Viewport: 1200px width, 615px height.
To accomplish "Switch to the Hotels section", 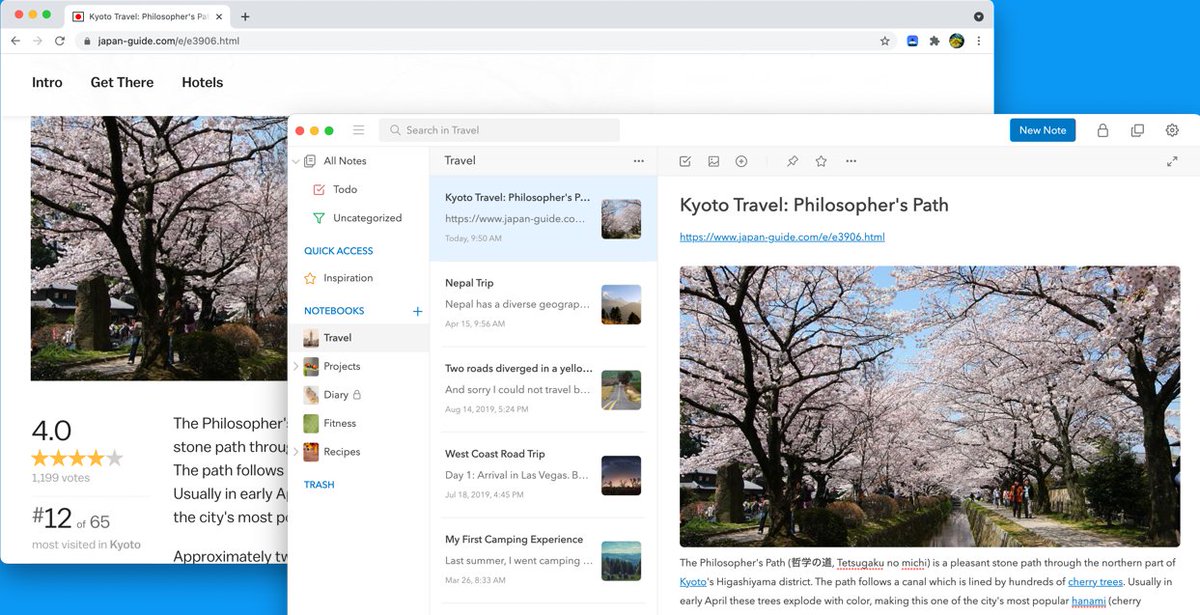I will coord(202,83).
